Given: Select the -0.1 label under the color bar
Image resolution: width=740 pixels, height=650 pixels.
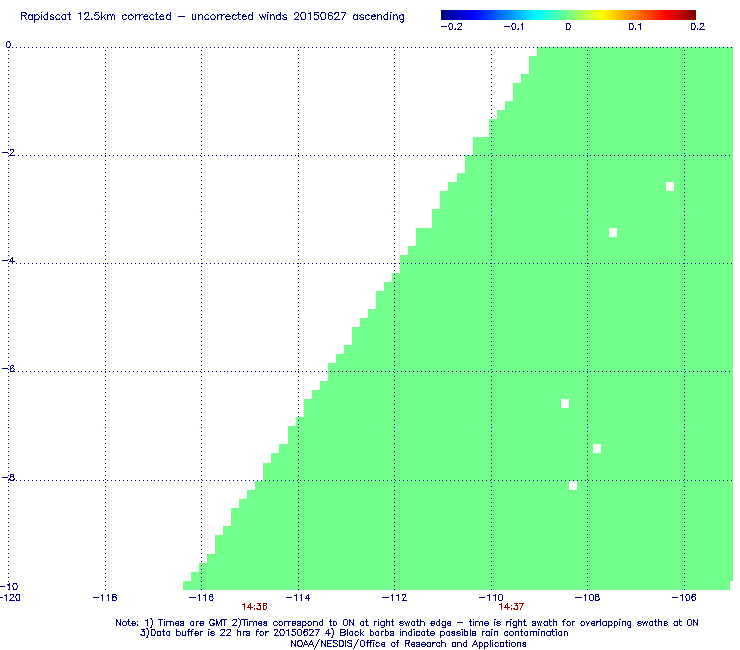Looking at the screenshot, I should click(514, 27).
